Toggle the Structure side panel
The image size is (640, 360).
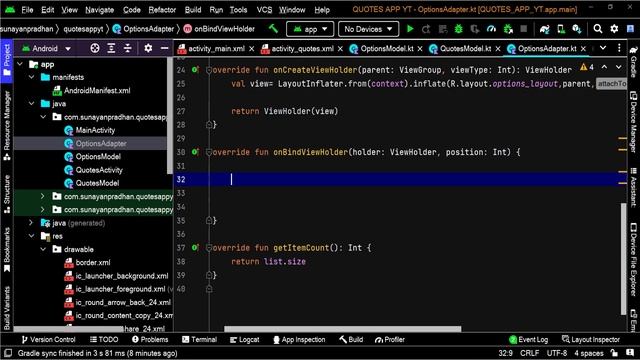pyautogui.click(x=7, y=194)
